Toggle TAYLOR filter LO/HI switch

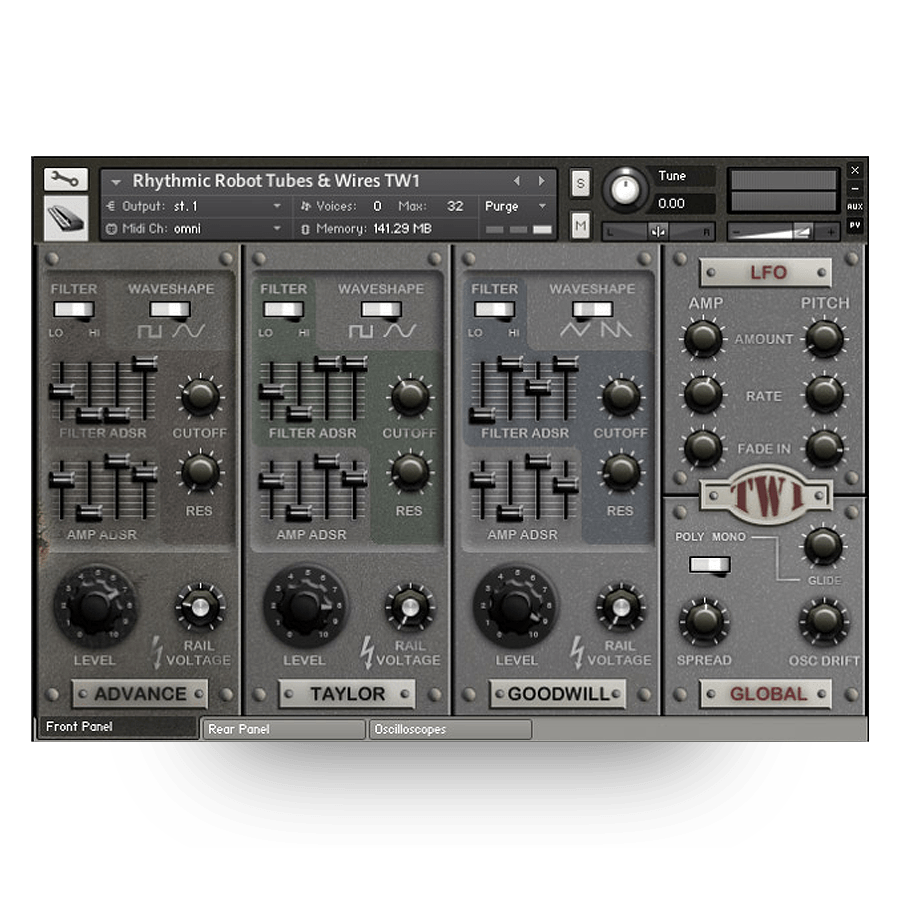(x=284, y=310)
